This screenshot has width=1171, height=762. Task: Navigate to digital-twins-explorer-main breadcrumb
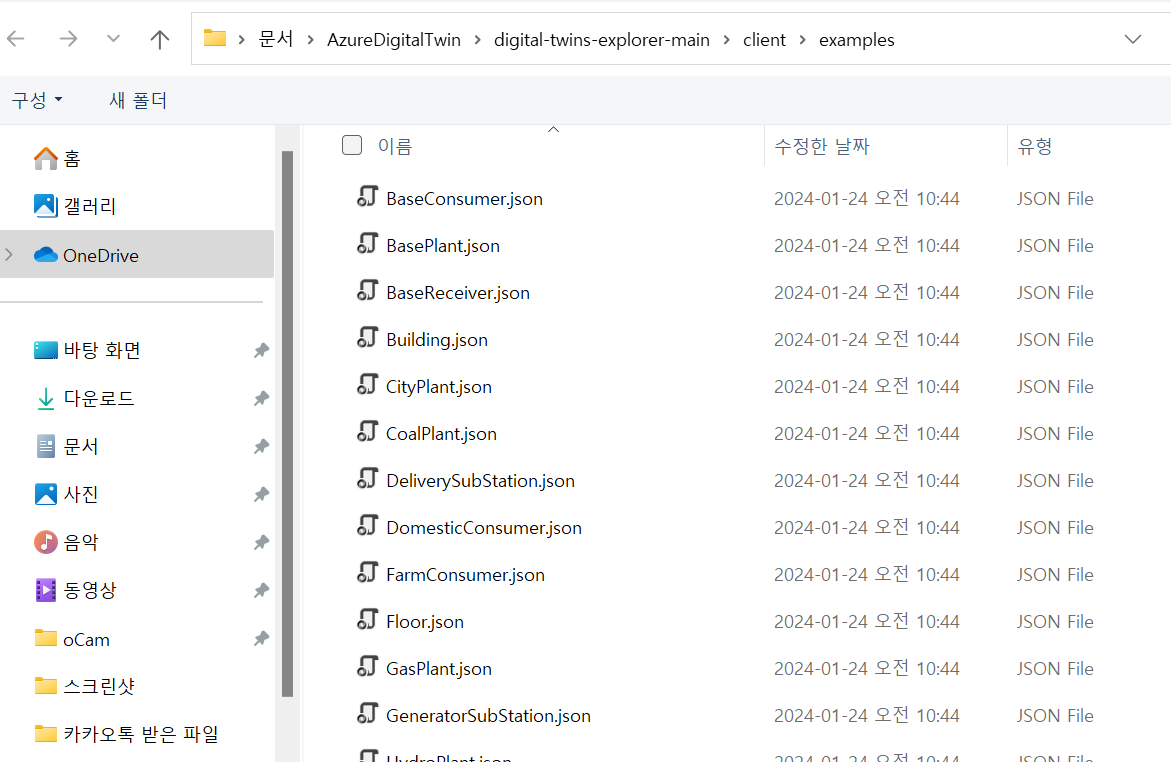tap(602, 40)
